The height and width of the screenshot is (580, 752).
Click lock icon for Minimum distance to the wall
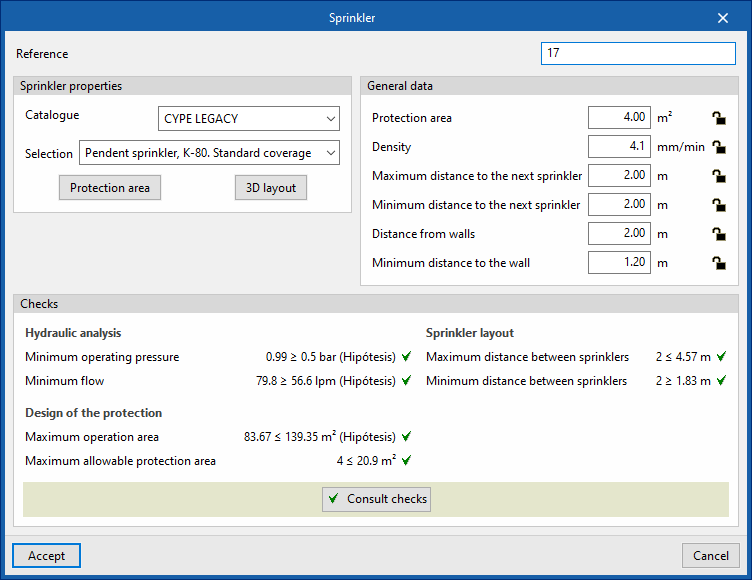click(x=718, y=263)
